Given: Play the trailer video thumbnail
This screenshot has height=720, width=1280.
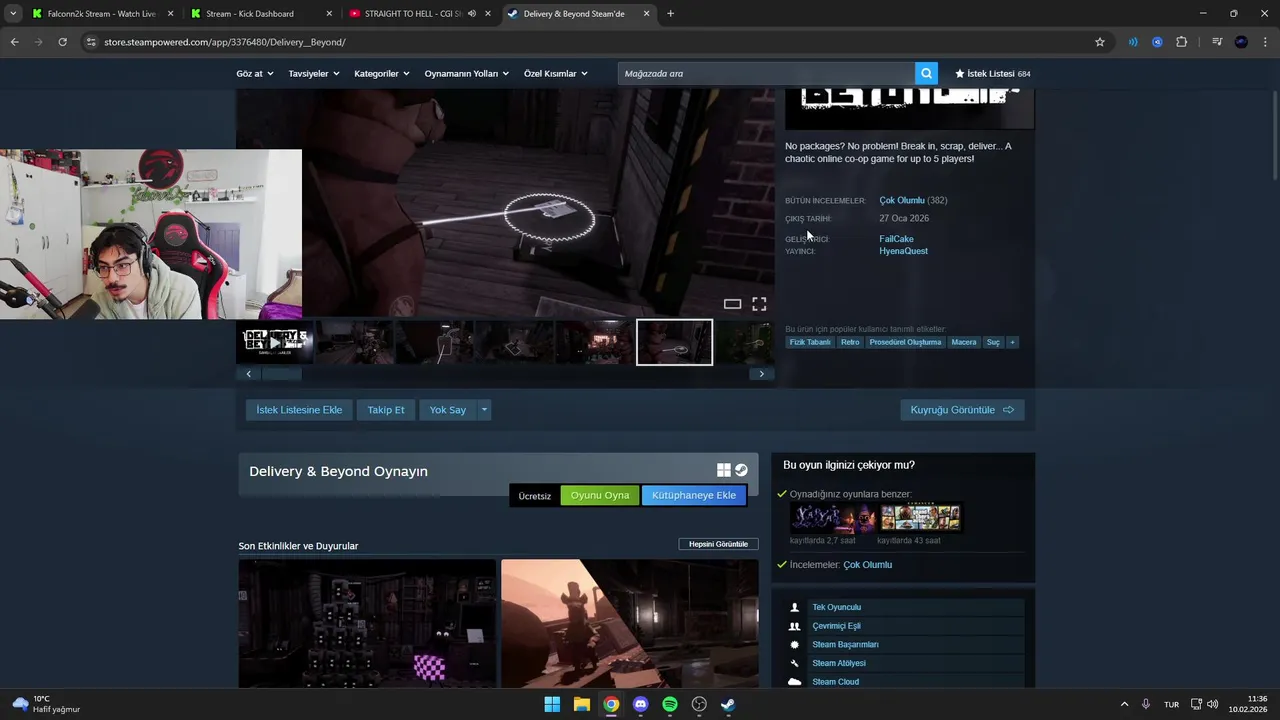Looking at the screenshot, I should point(275,342).
